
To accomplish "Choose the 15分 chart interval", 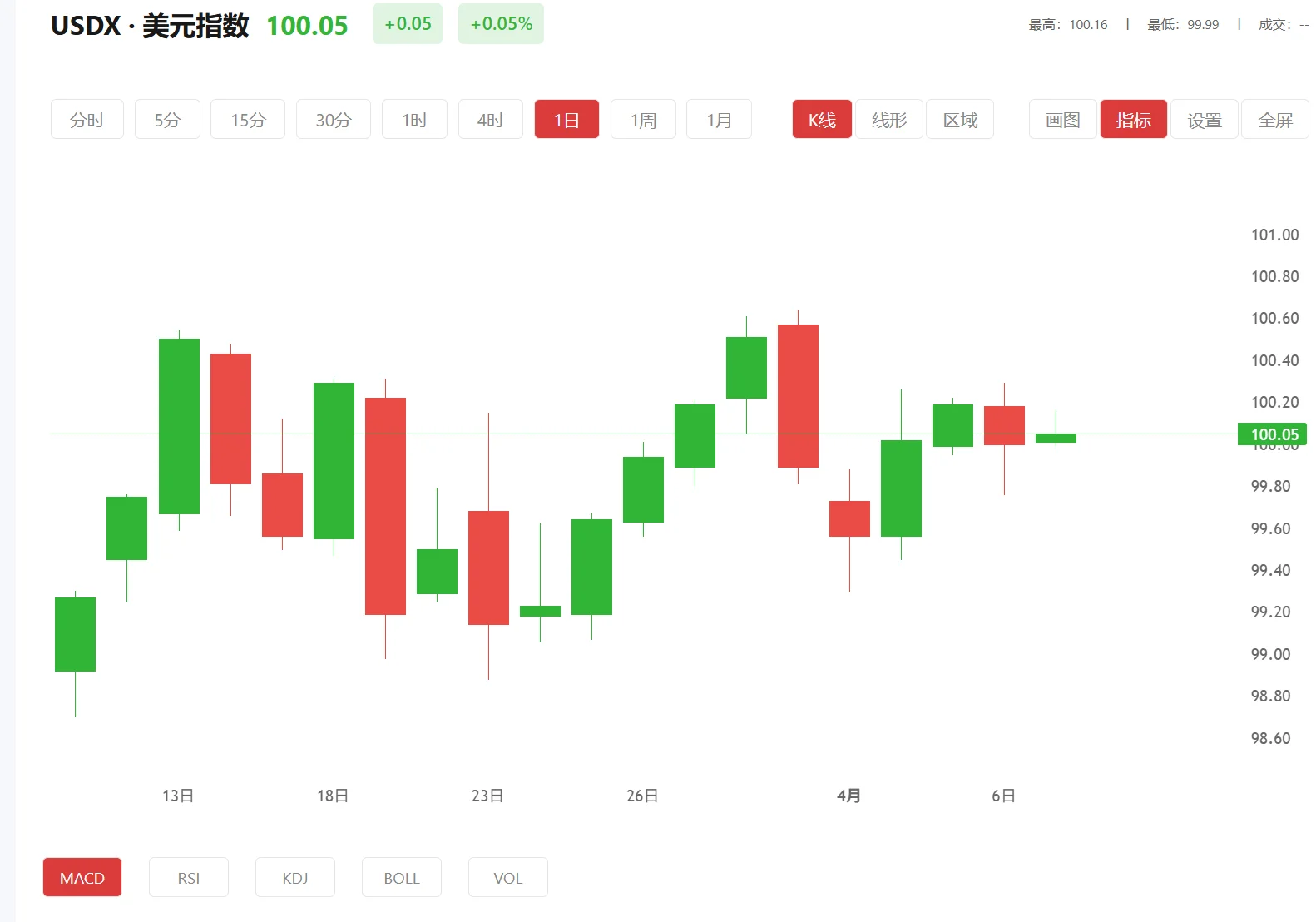I will (248, 120).
